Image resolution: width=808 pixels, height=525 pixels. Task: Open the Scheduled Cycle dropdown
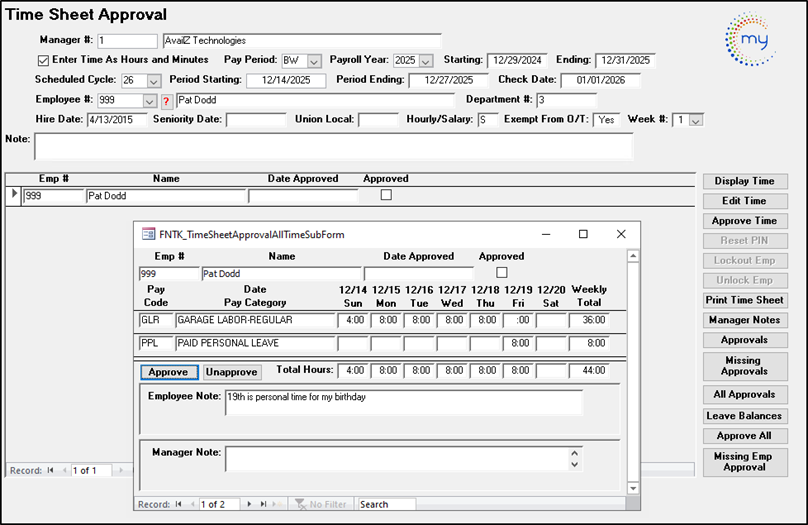[x=154, y=81]
